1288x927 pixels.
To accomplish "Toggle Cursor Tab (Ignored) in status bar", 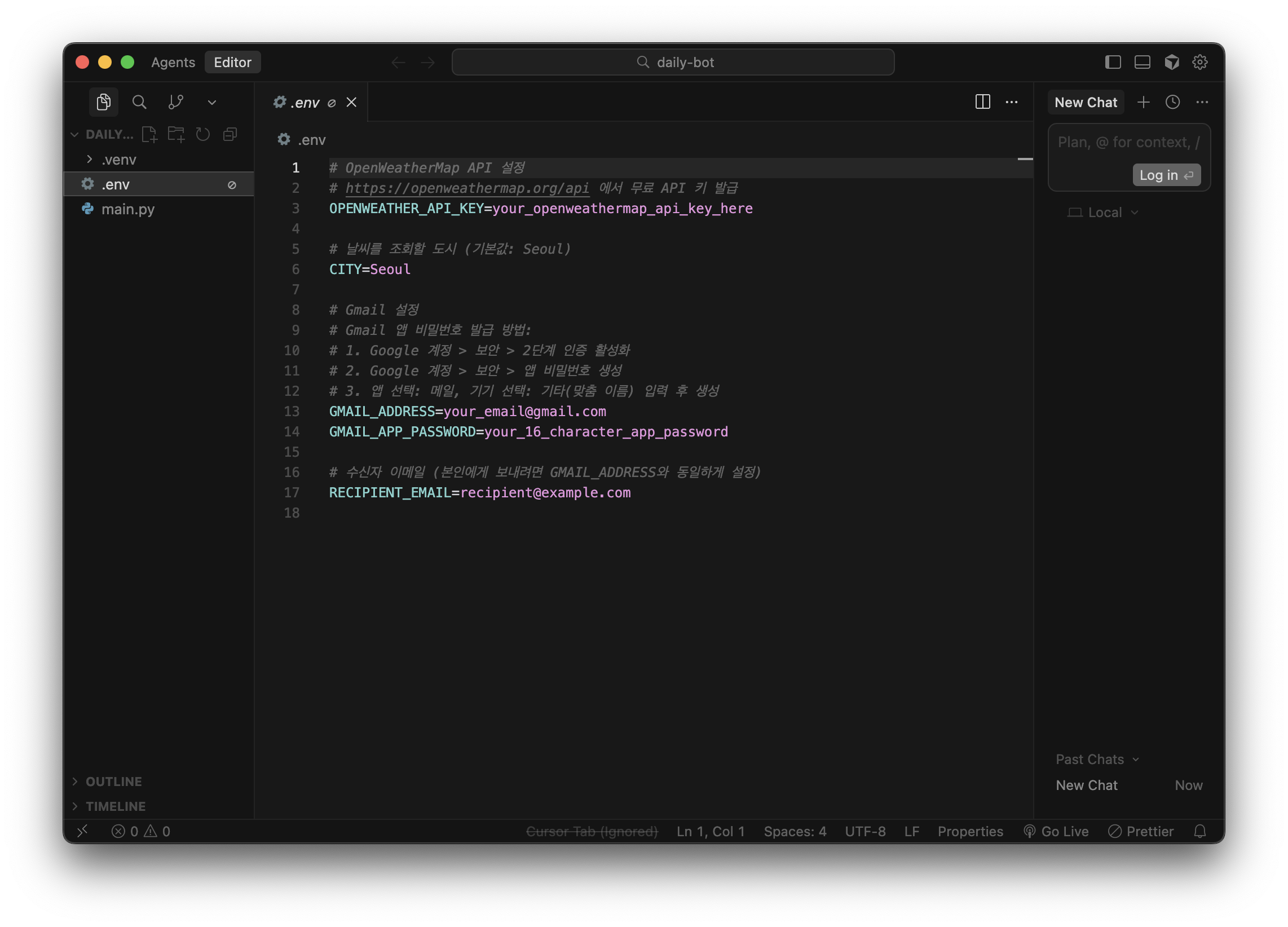I will pyautogui.click(x=592, y=831).
